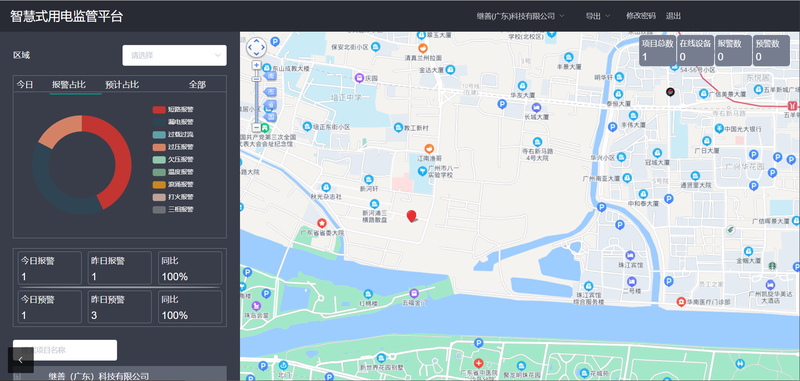Switch to the 预计占比 tab
This screenshot has height=381, width=800.
pos(122,85)
